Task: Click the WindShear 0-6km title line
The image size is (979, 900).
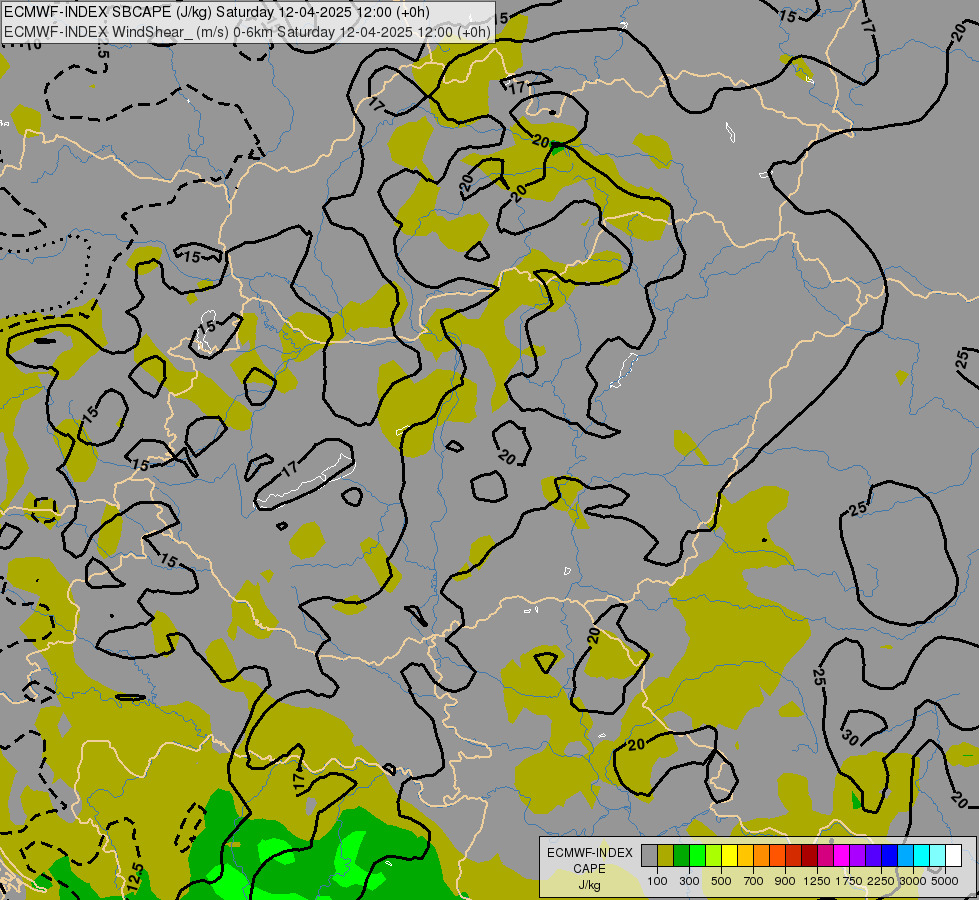Action: (x=247, y=32)
